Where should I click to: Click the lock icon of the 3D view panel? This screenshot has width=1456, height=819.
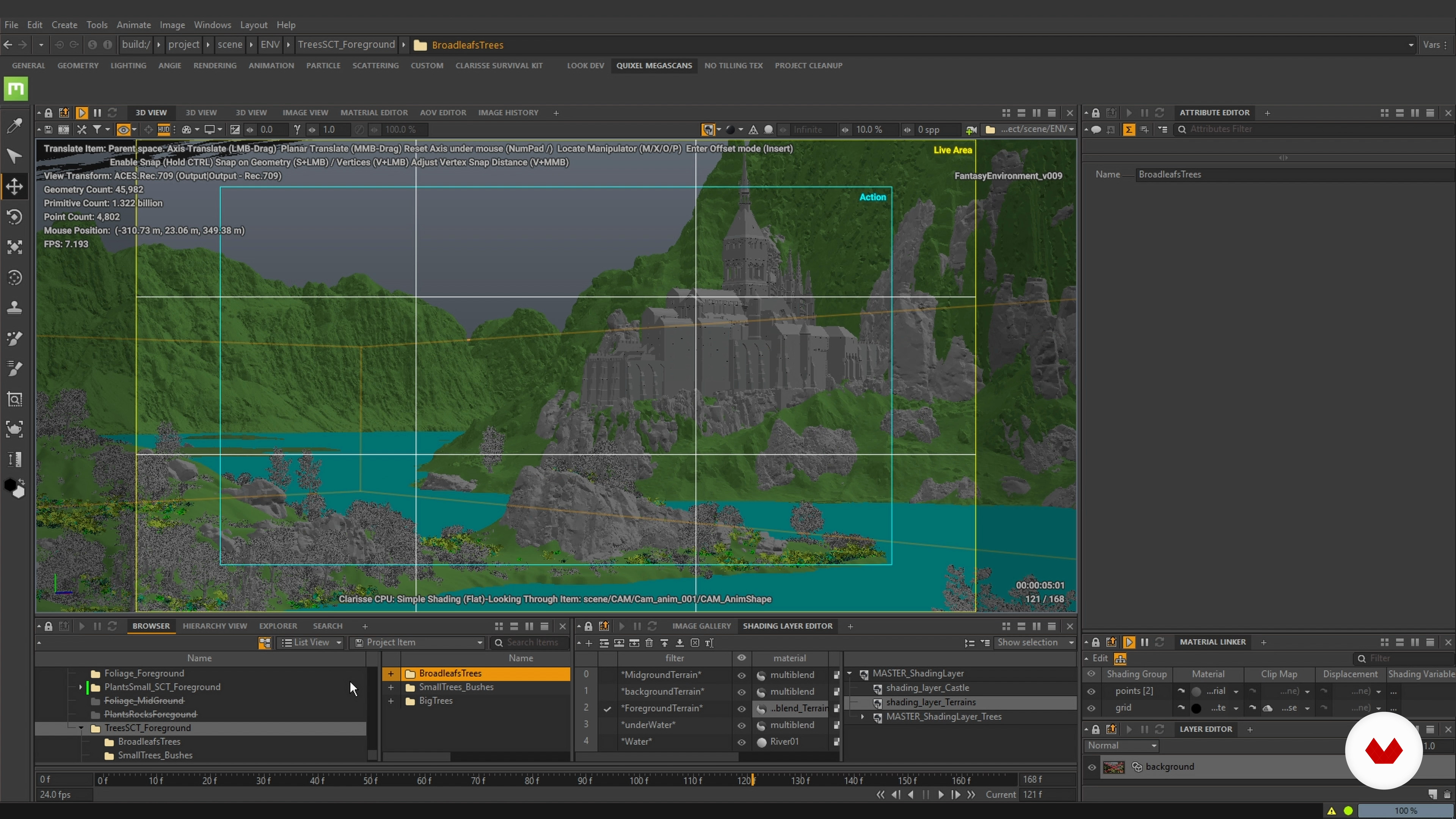(x=49, y=113)
